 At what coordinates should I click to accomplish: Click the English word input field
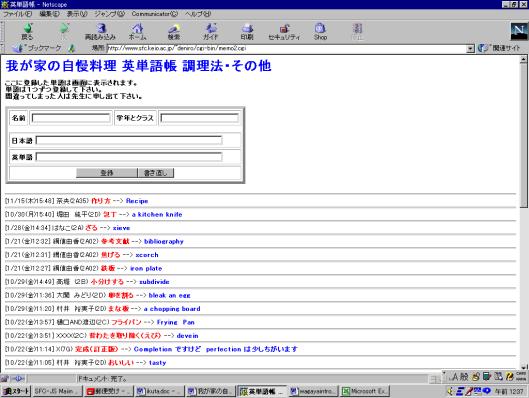(129, 157)
